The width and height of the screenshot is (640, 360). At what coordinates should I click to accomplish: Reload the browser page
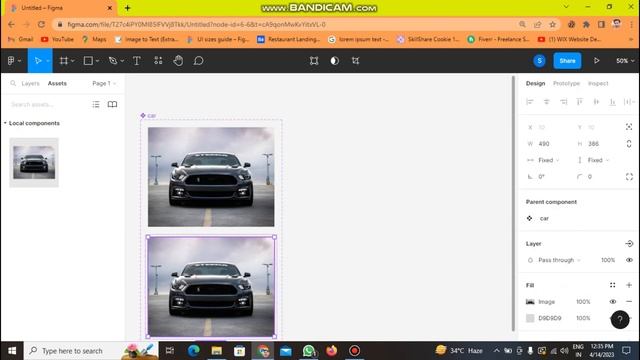pos(41,24)
